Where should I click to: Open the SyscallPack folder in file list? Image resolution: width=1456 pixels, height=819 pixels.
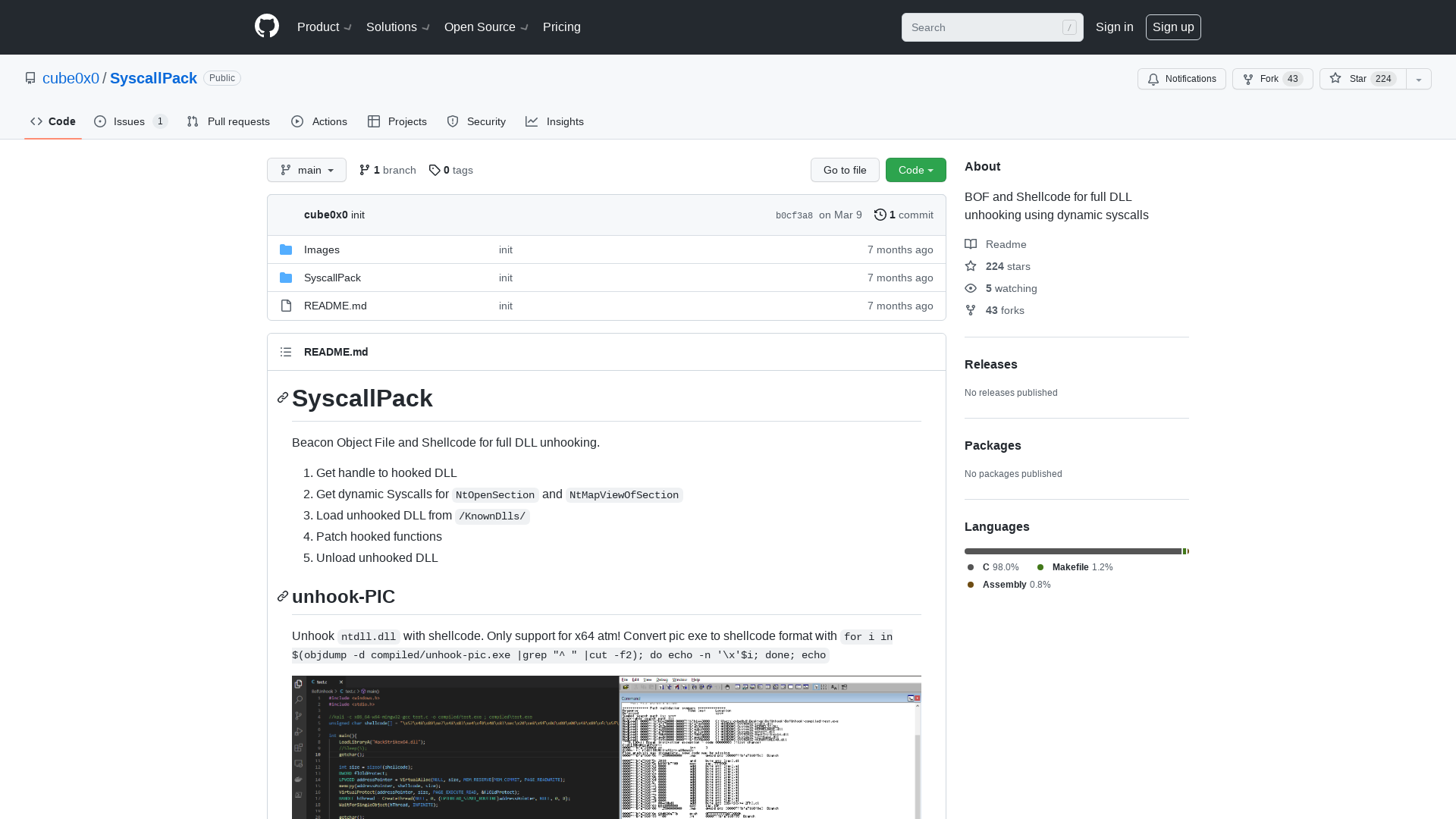[332, 278]
